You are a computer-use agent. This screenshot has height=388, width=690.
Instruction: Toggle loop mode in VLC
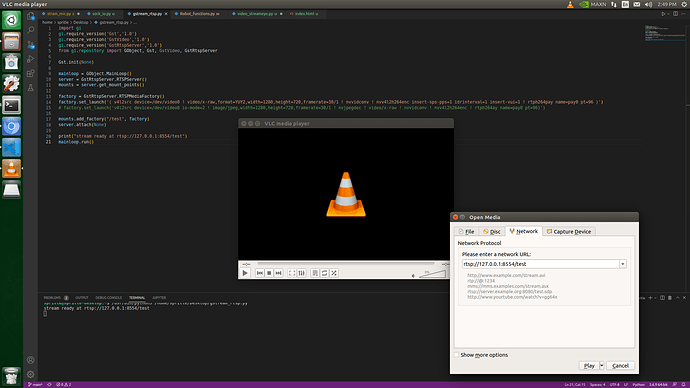point(324,273)
